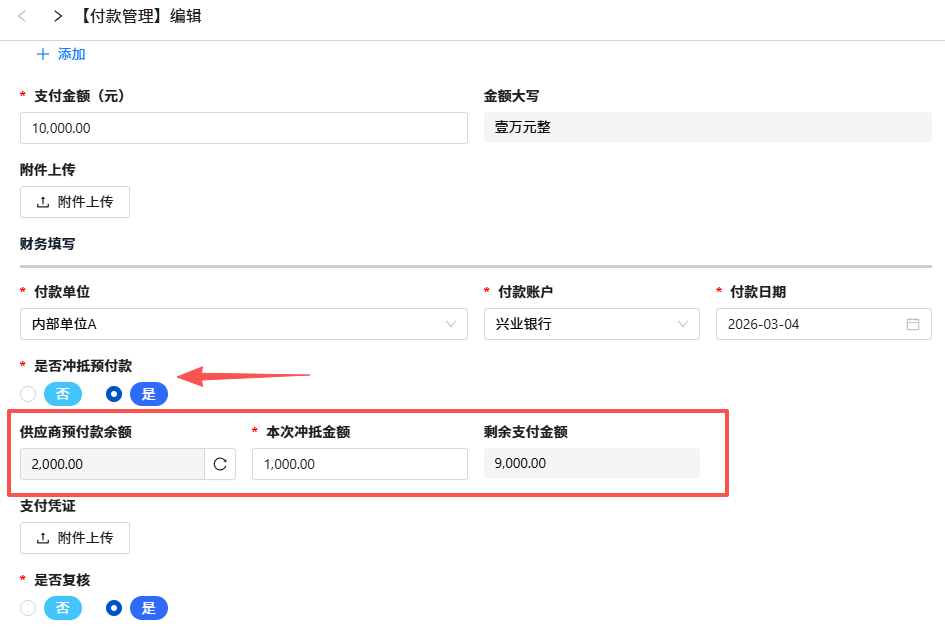Click the 添加 link
The height and width of the screenshot is (627, 945).
click(69, 55)
